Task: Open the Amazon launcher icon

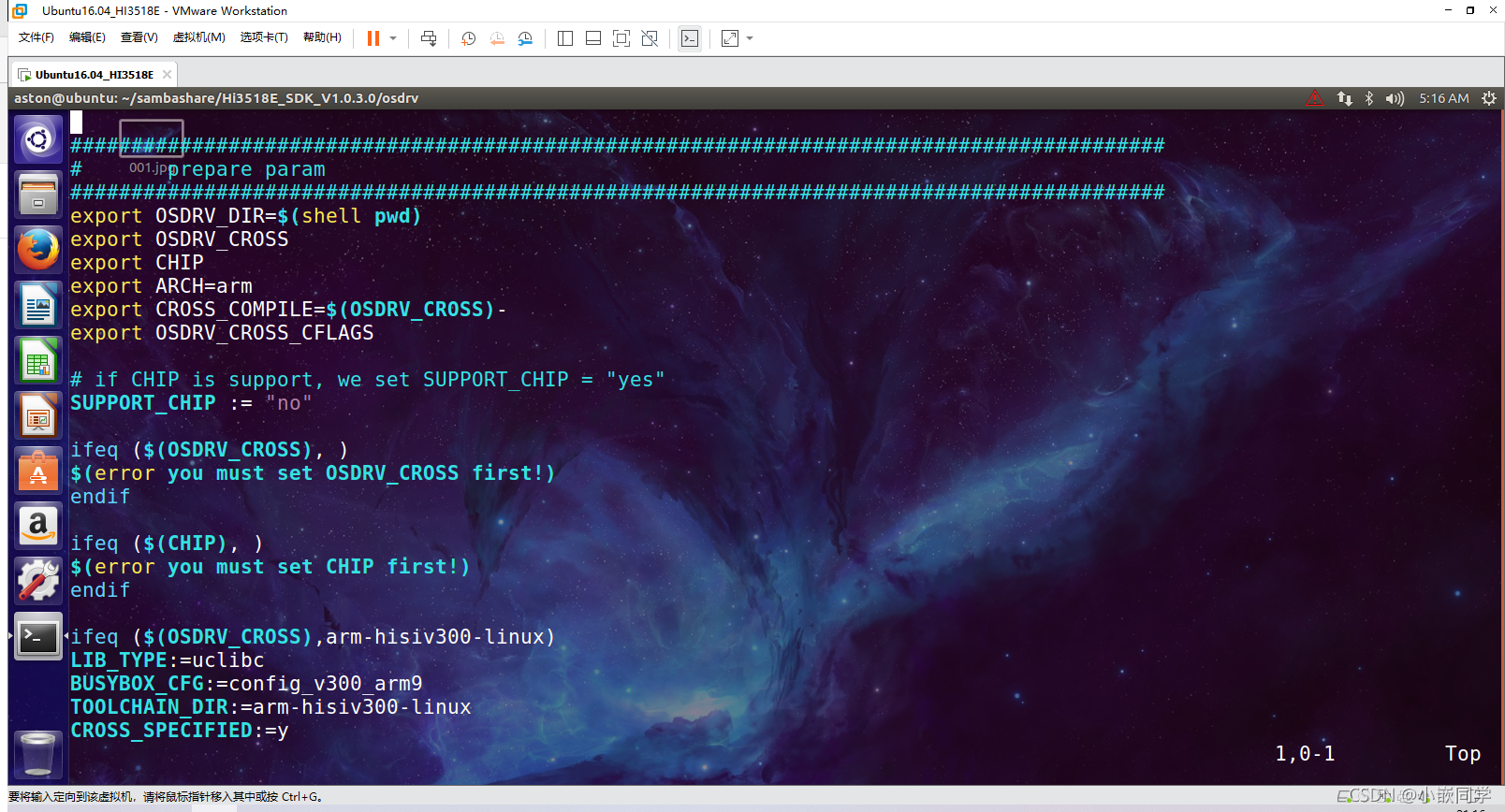Action: point(38,526)
